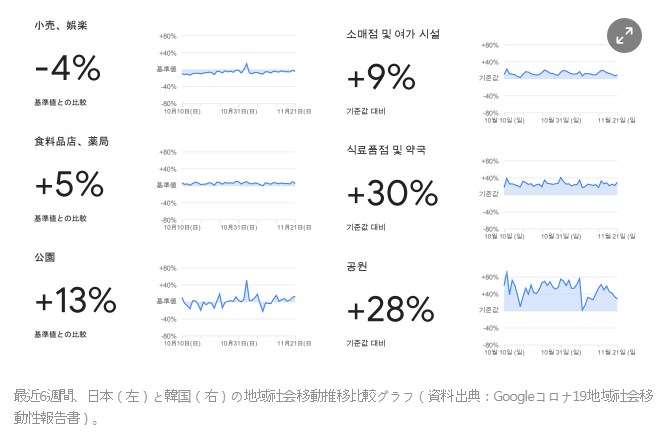Image resolution: width=657 pixels, height=439 pixels.
Task: Select the Japan grocery +5% value
Action: (70, 184)
